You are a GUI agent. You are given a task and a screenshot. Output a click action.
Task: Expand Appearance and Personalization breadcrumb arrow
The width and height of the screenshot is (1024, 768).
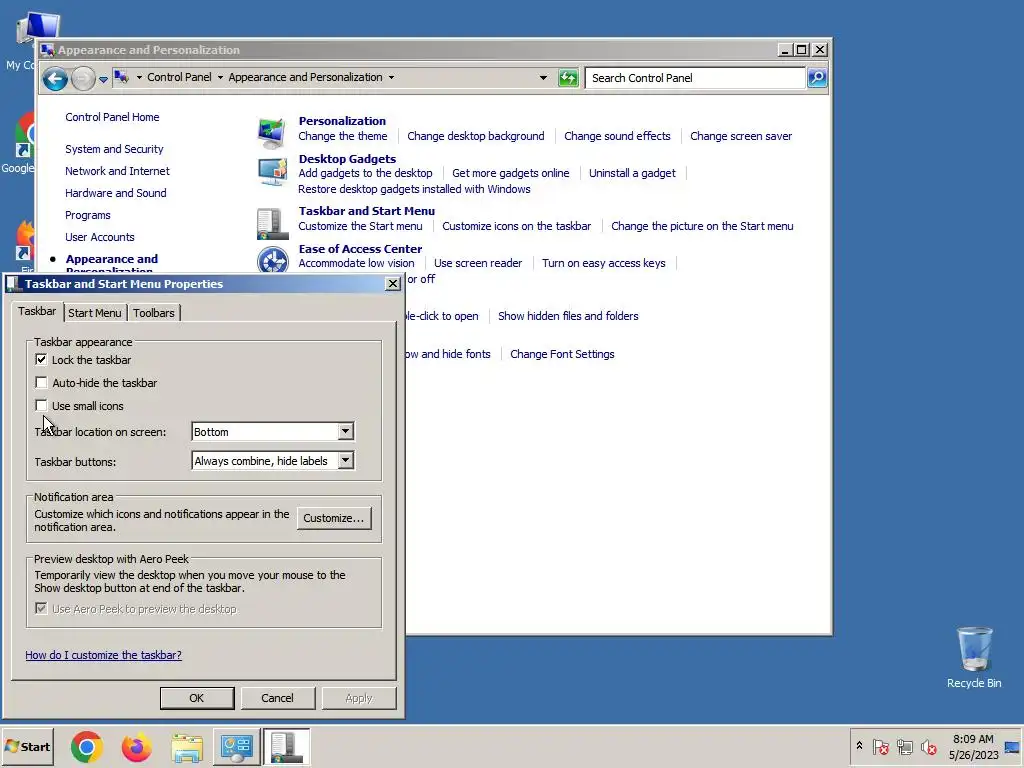coord(391,77)
